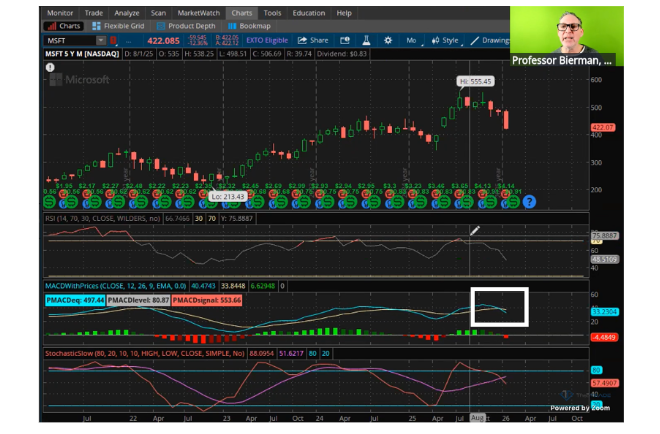The image size is (660, 434).
Task: Click the MACD histogram value 6.62948
Action: [x=263, y=286]
